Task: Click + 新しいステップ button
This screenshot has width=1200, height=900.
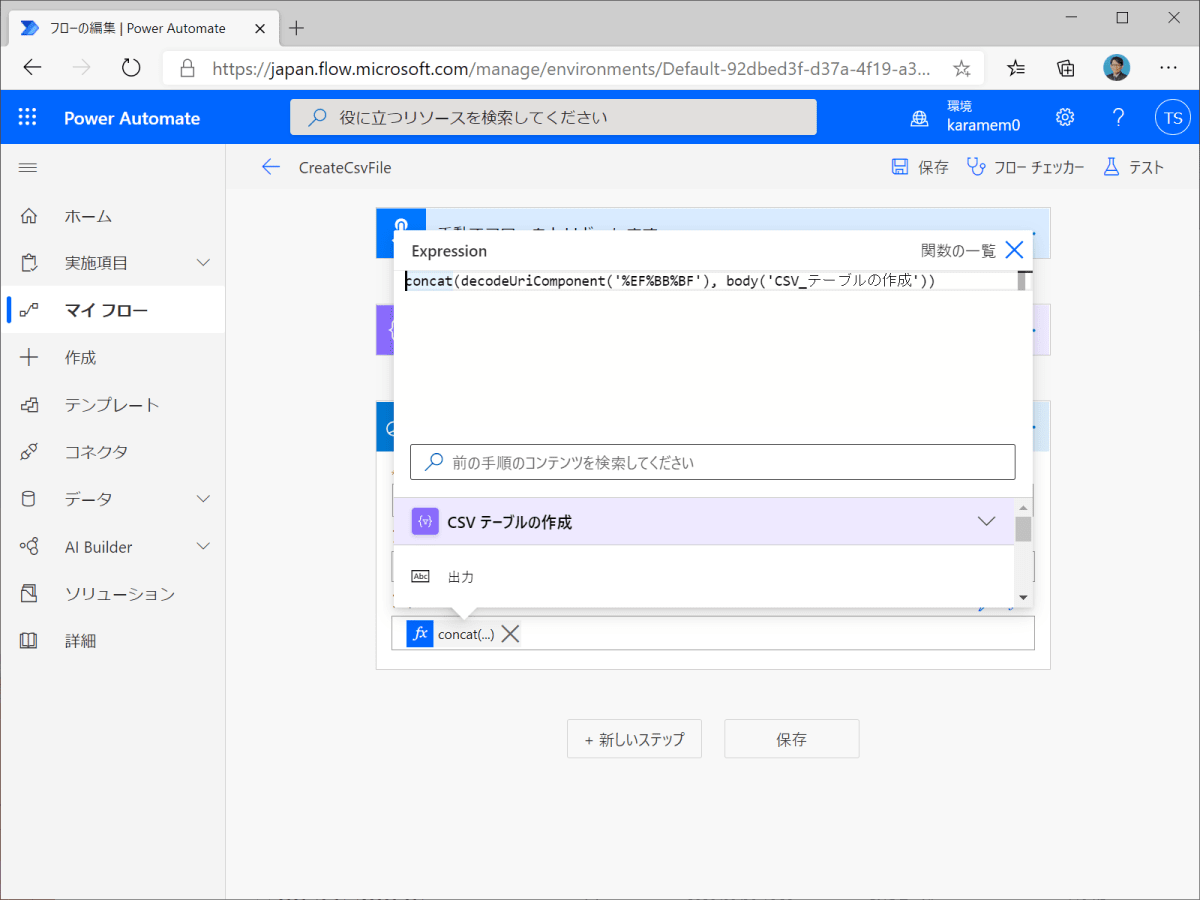Action: pos(634,739)
